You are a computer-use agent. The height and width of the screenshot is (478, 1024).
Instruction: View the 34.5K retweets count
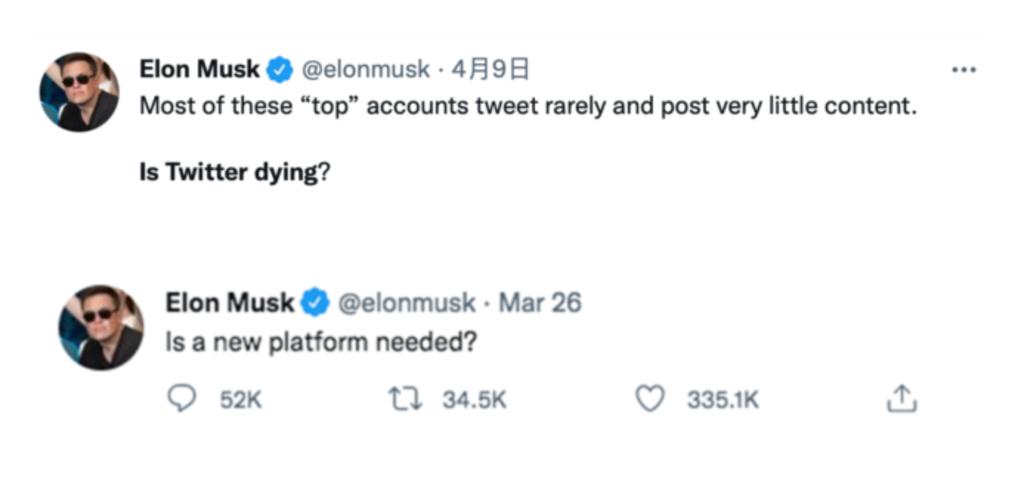(x=475, y=401)
